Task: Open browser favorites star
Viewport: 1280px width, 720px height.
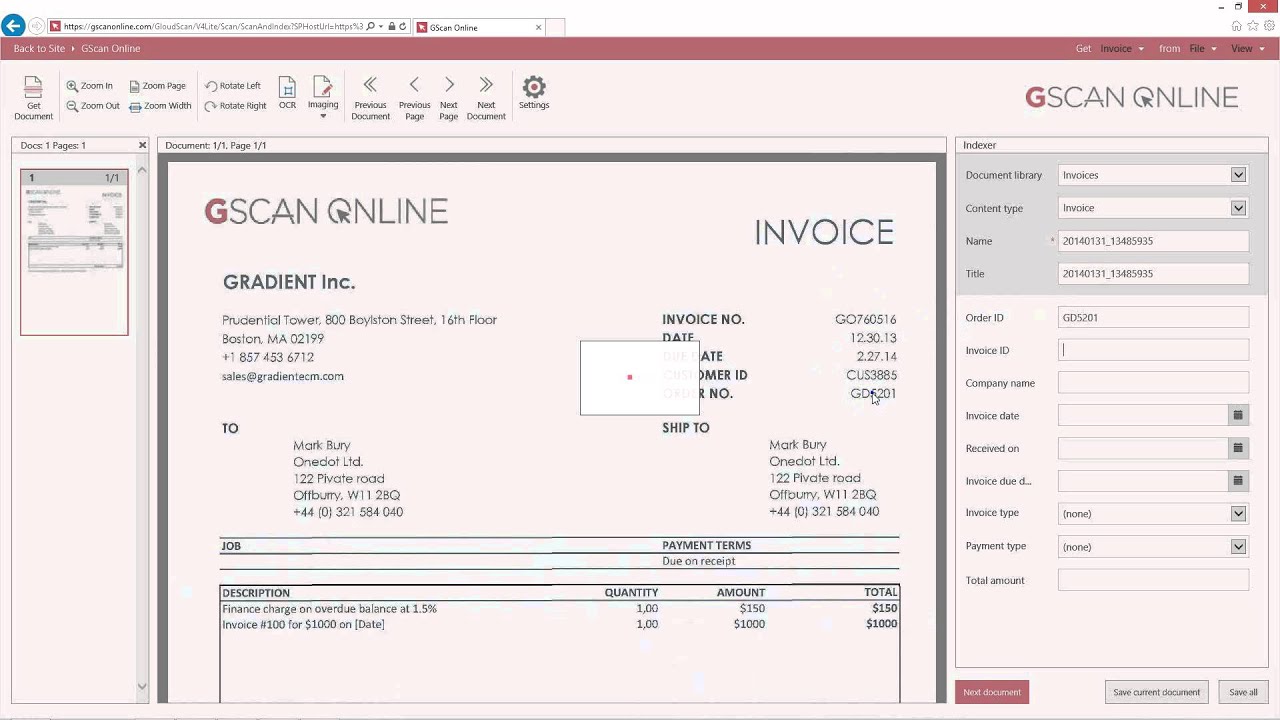Action: [1253, 26]
